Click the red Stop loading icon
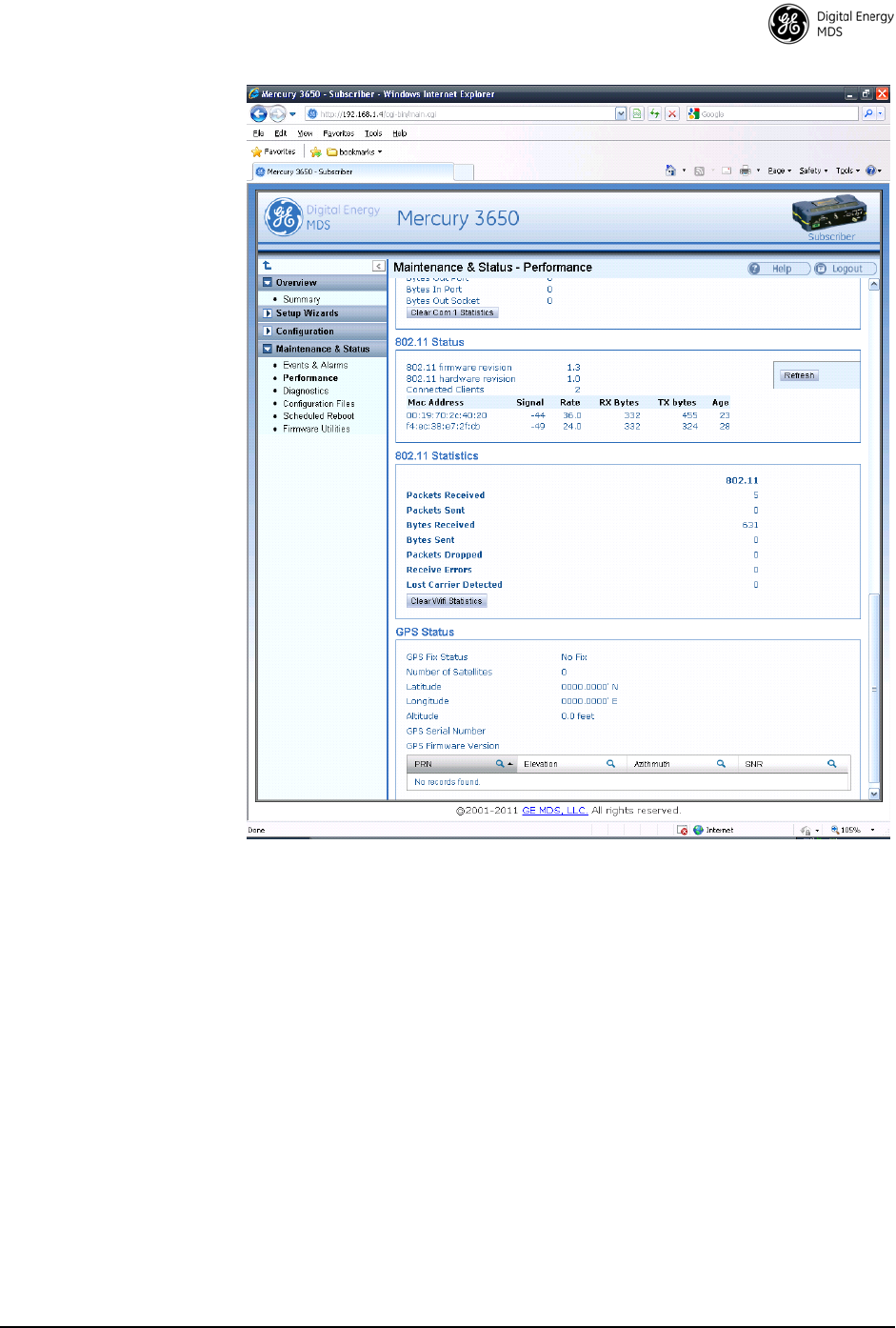This screenshot has width=896, height=1328. tap(672, 113)
